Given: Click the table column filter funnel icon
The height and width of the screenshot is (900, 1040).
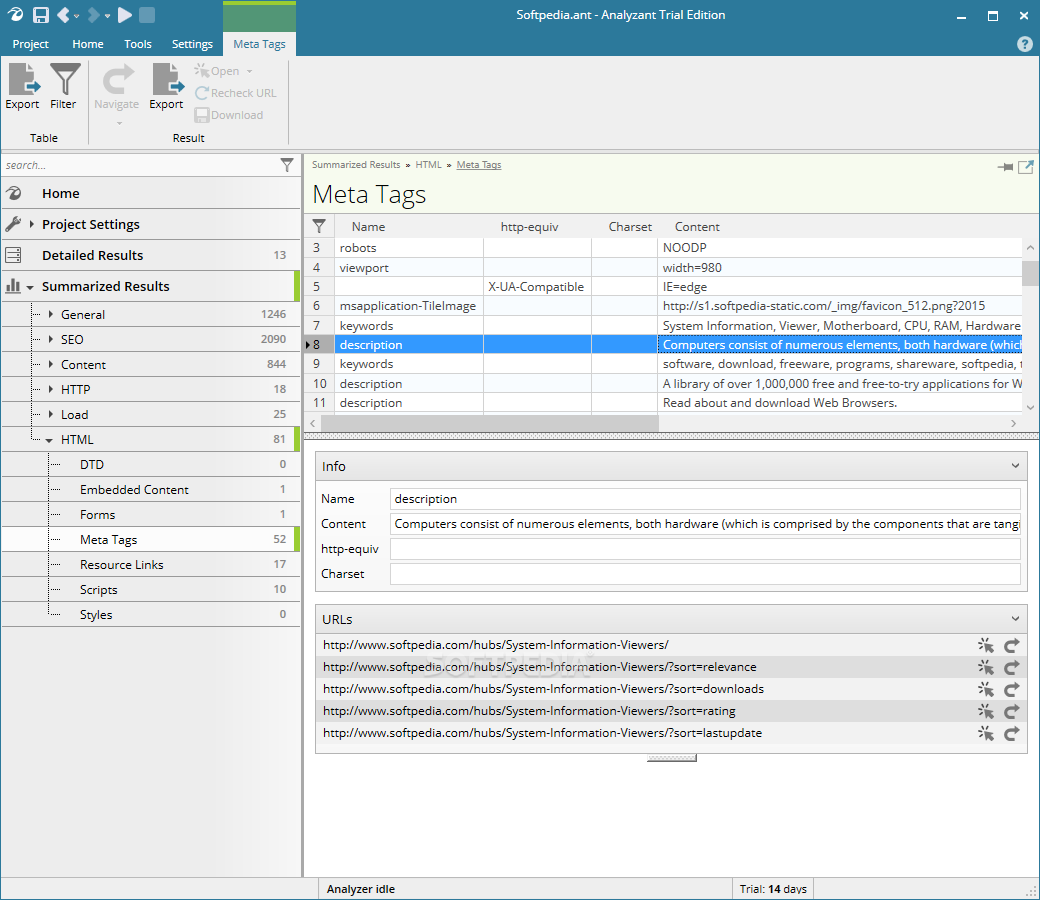Looking at the screenshot, I should pyautogui.click(x=319, y=226).
